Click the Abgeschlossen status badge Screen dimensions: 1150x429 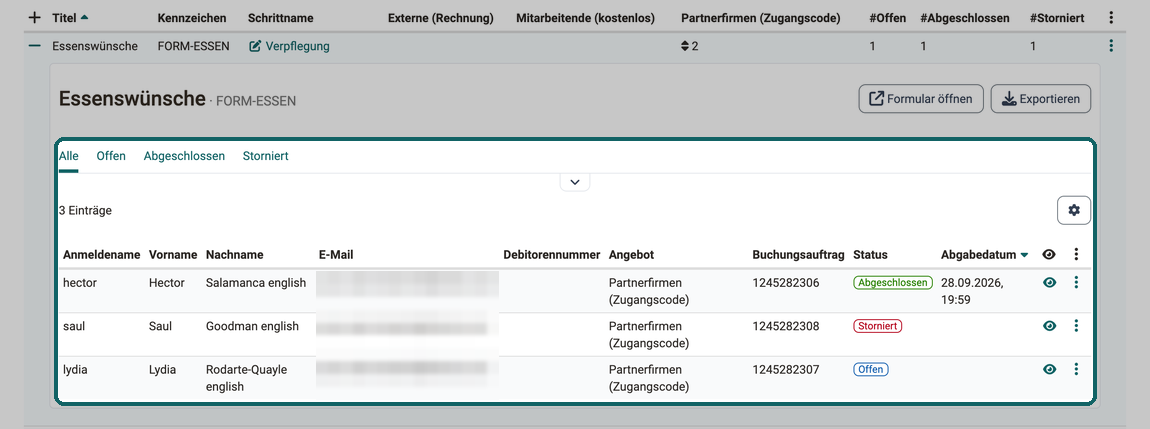tap(893, 282)
